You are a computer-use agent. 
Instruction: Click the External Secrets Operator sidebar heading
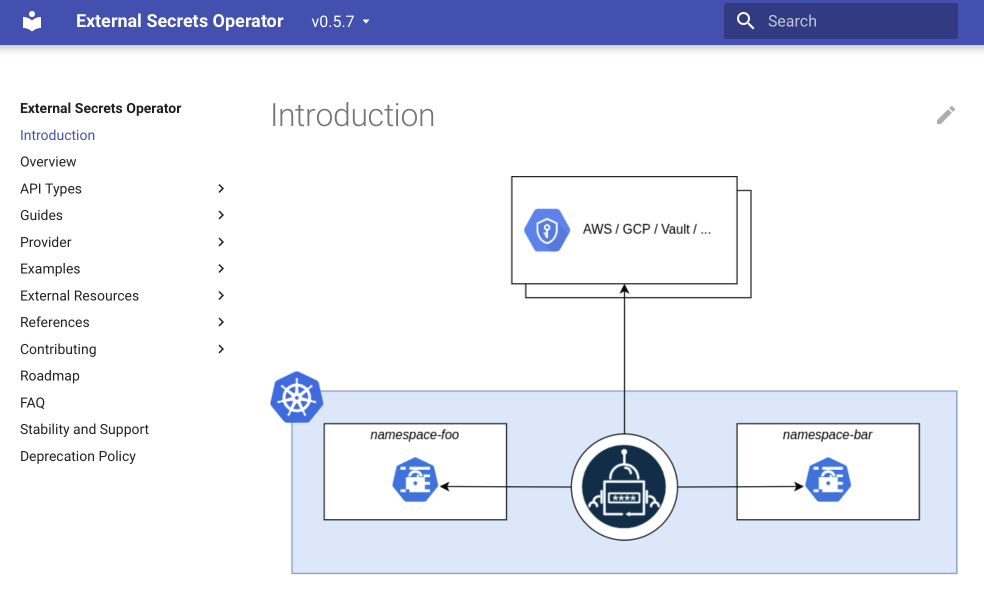click(100, 109)
